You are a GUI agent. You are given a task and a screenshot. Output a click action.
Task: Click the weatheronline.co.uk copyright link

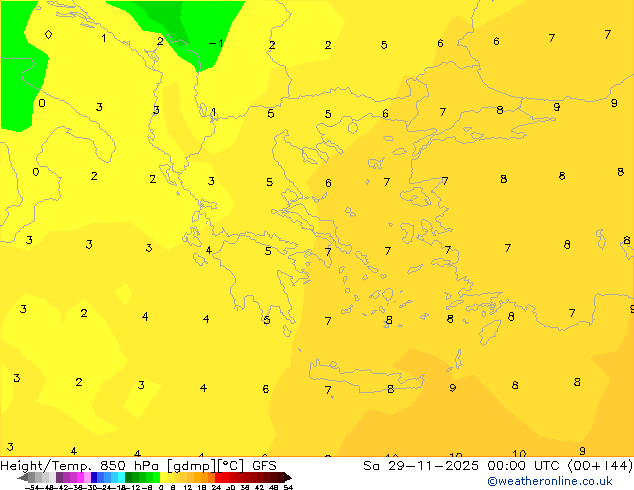pos(549,481)
